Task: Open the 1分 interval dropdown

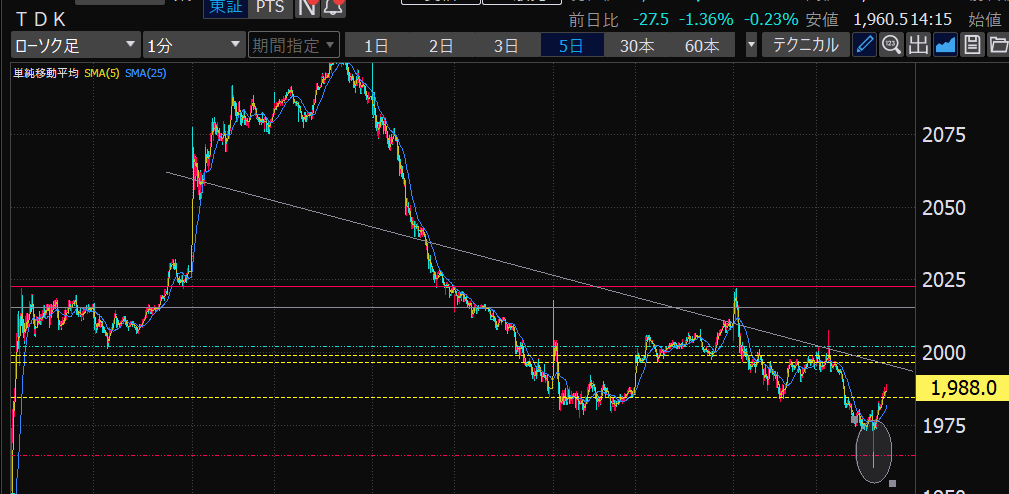Action: 193,45
